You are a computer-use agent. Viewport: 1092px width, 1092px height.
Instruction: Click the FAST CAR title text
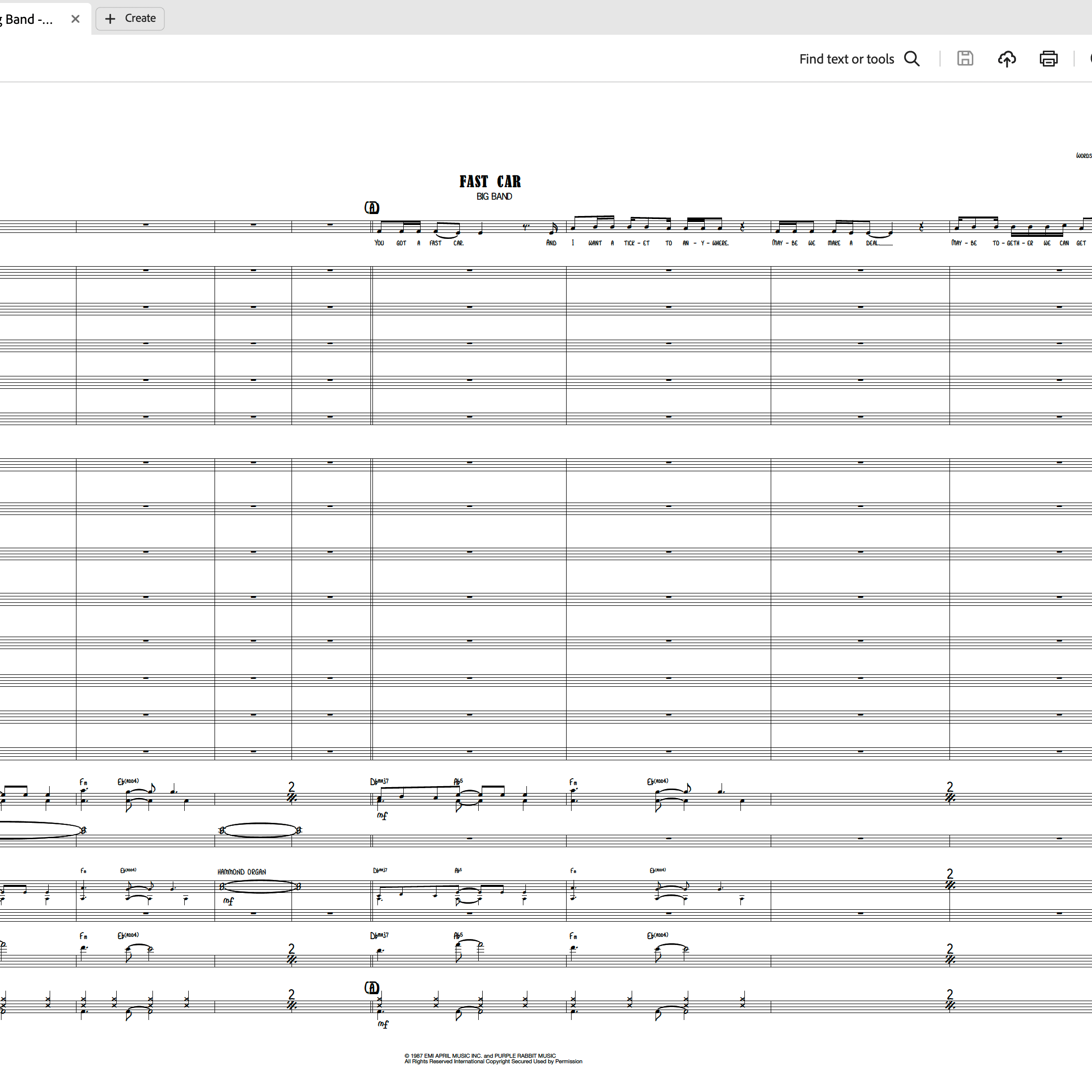click(490, 181)
